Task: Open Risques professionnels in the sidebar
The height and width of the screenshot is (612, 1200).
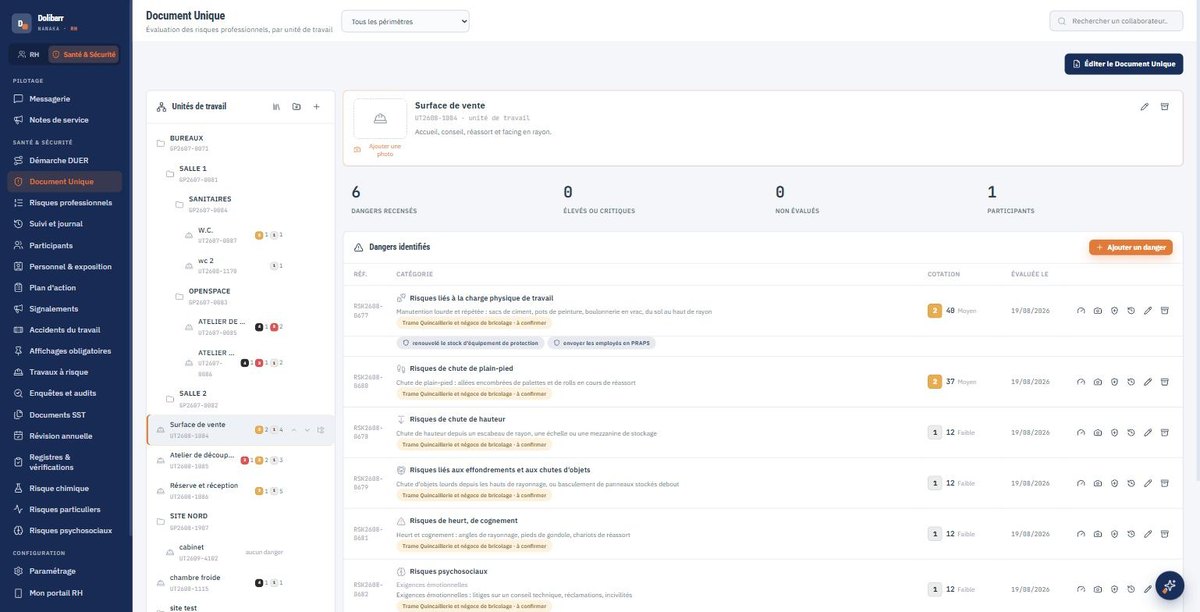Action: click(x=66, y=203)
